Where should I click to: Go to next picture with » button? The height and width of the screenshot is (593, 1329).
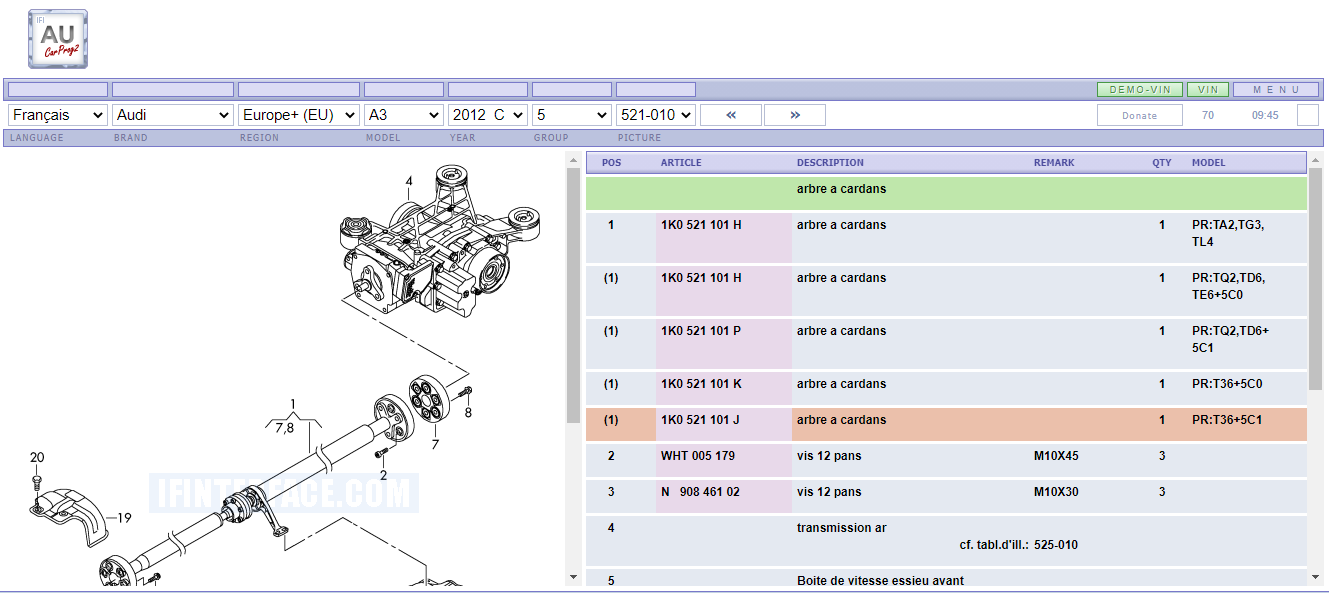794,115
